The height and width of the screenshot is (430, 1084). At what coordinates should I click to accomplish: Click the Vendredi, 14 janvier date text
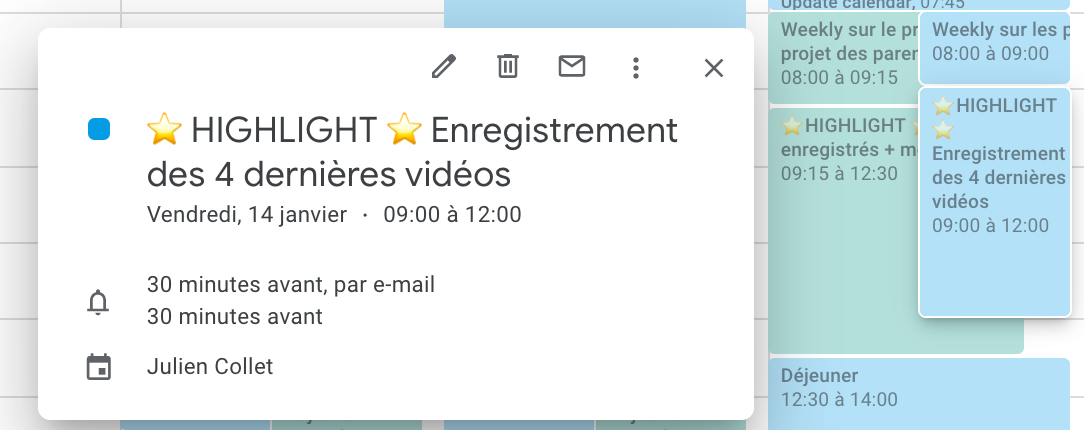247,214
